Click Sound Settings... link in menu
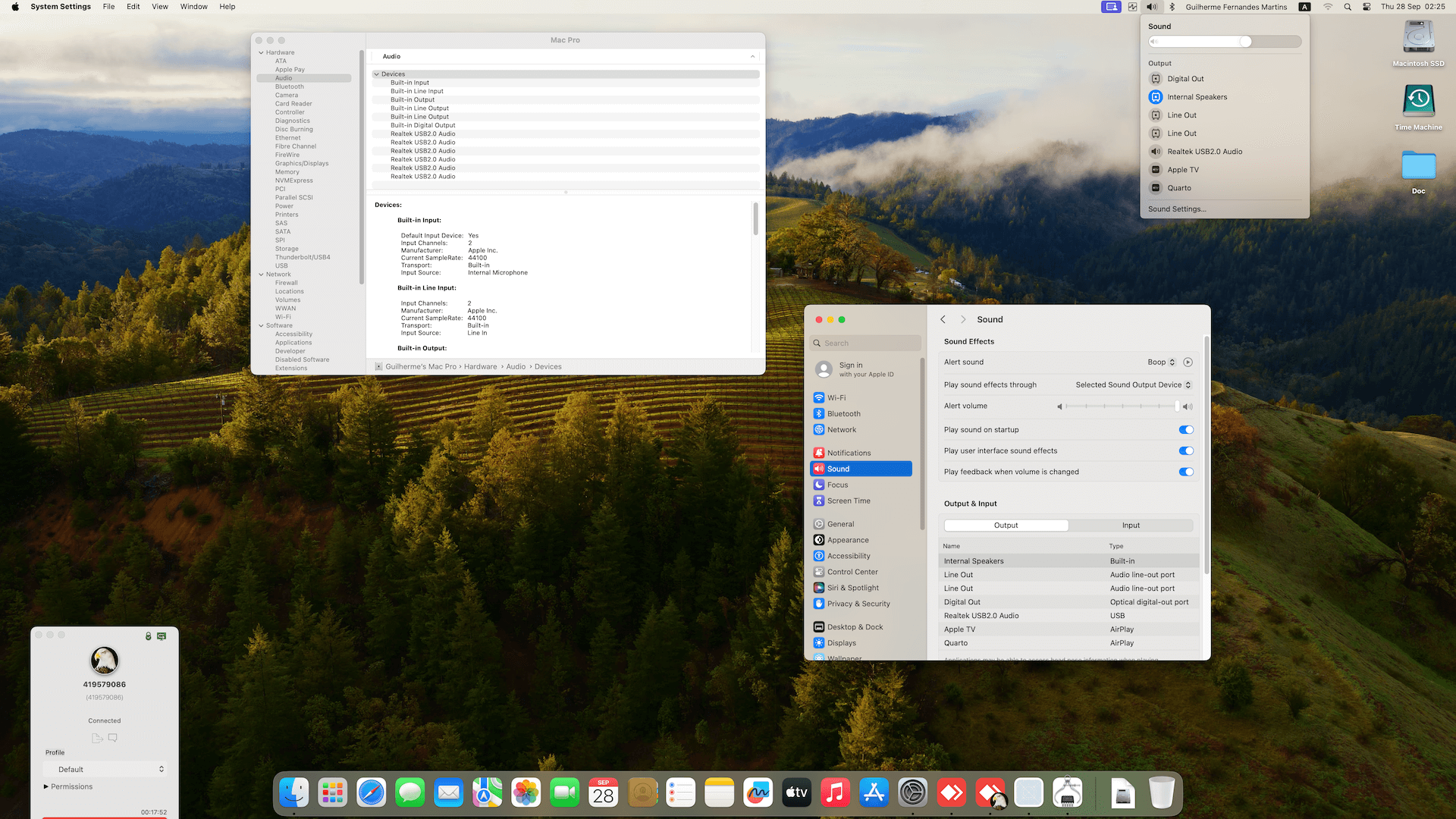This screenshot has width=1456, height=819. [x=1177, y=209]
